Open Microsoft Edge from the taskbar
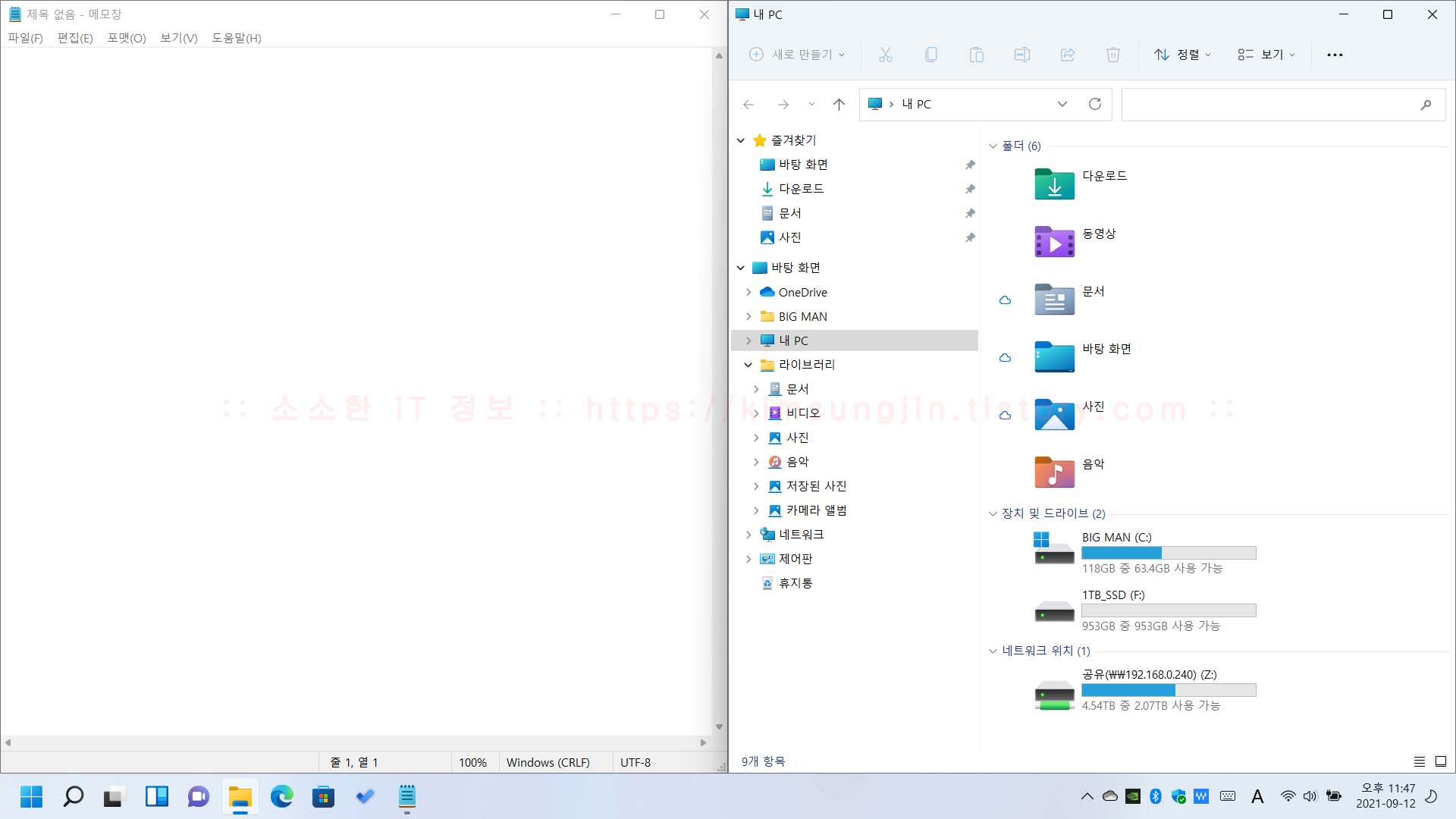 [x=282, y=797]
